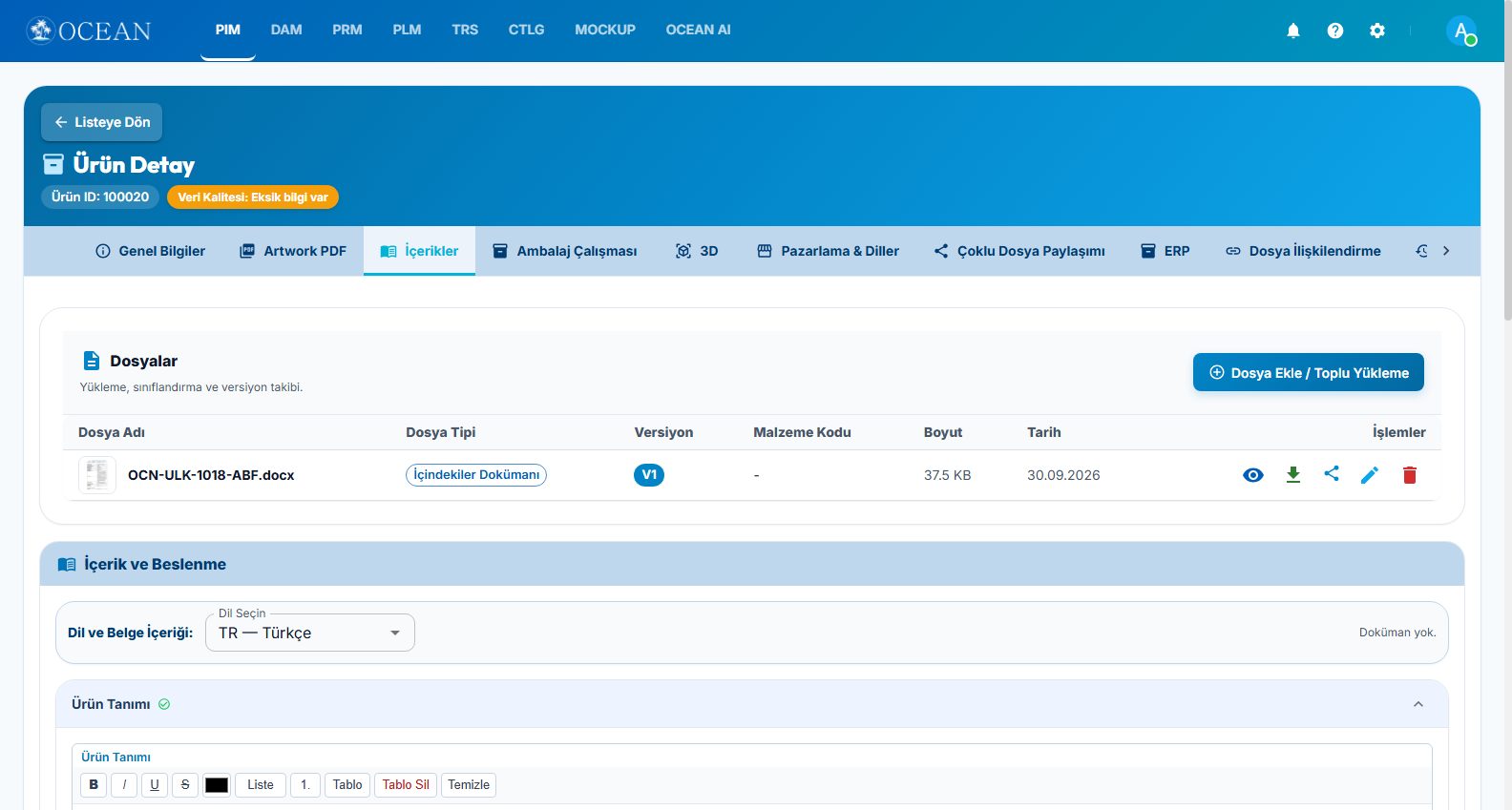
Task: Open the notifications bell
Action: click(1293, 31)
